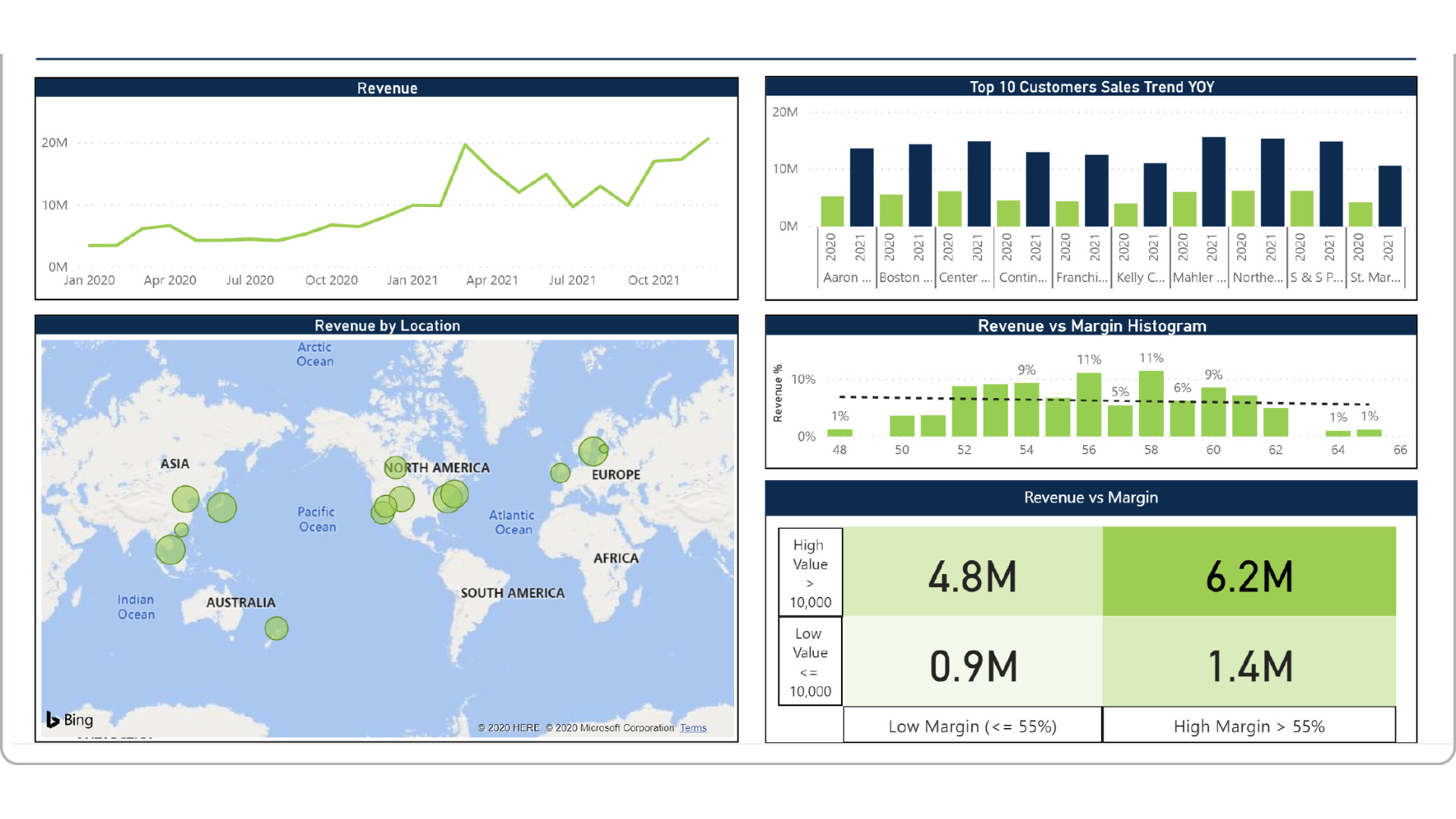Click the Revenue vs Margin matrix title
Viewport: 1456px width, 819px height.
click(1091, 497)
